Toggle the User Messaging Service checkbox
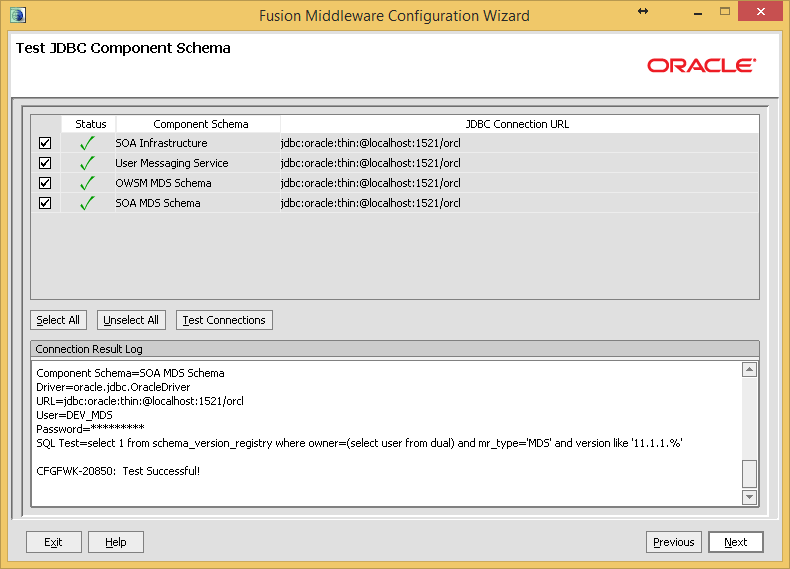The height and width of the screenshot is (569, 790). tap(45, 163)
